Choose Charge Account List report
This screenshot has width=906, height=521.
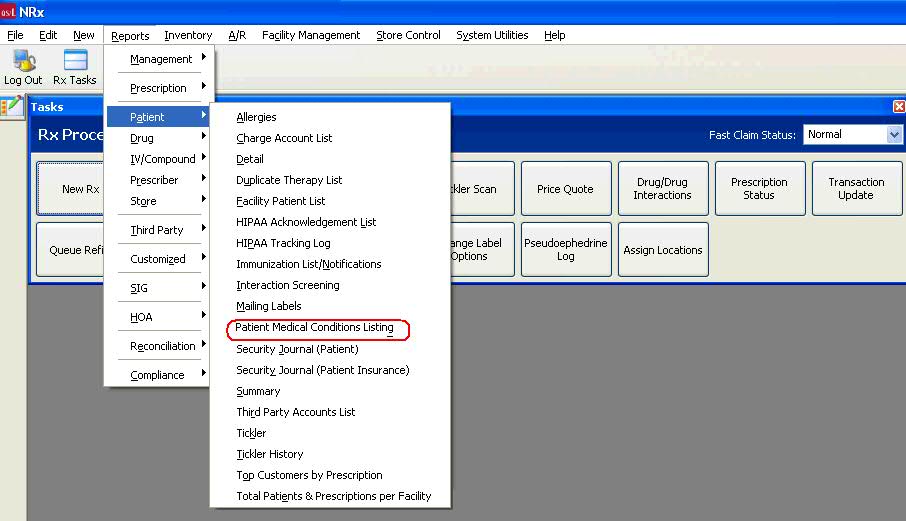click(x=330, y=138)
